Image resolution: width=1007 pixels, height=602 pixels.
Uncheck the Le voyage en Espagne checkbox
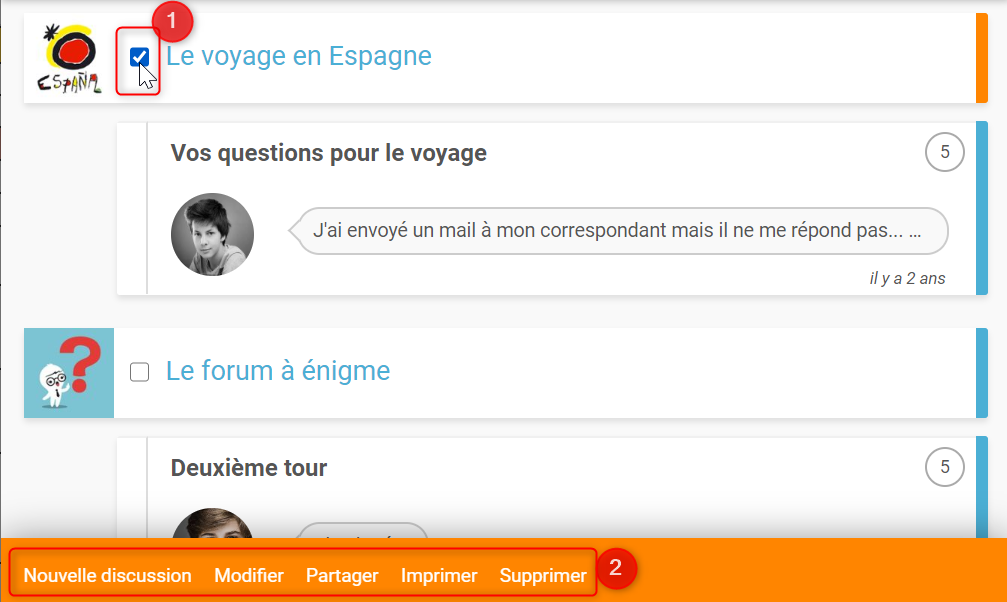coord(140,57)
